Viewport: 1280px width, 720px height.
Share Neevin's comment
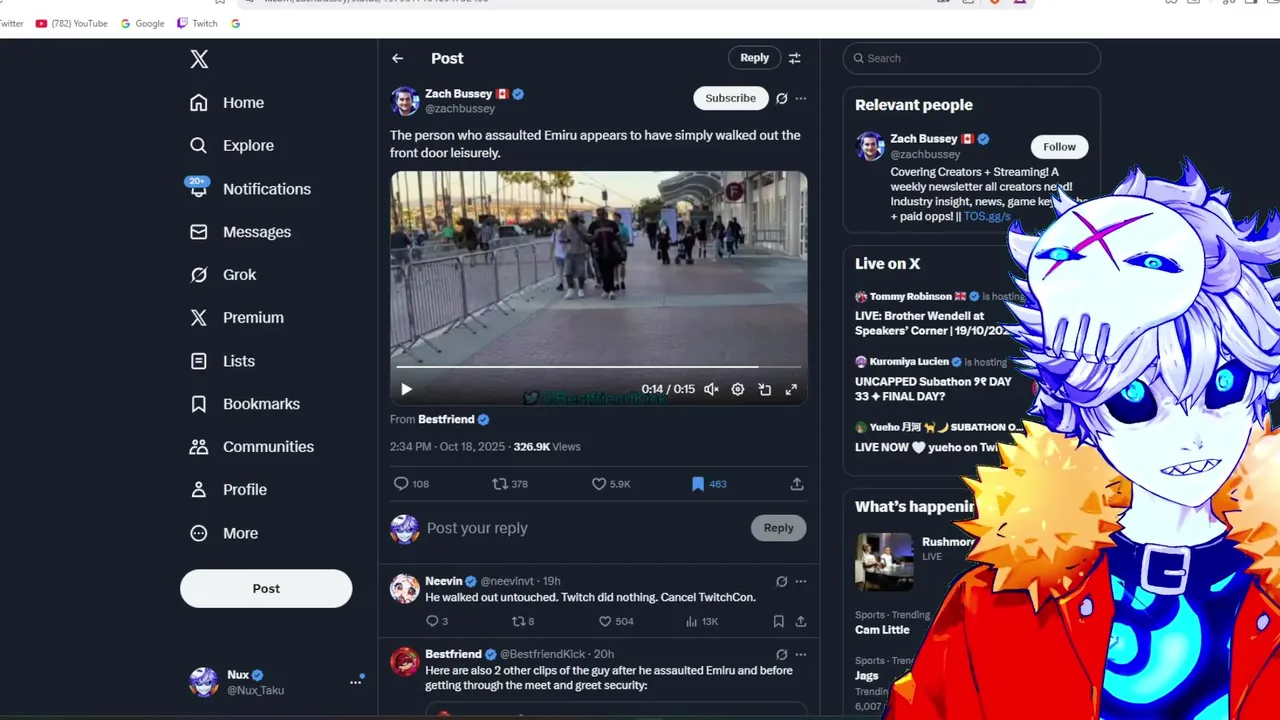801,621
